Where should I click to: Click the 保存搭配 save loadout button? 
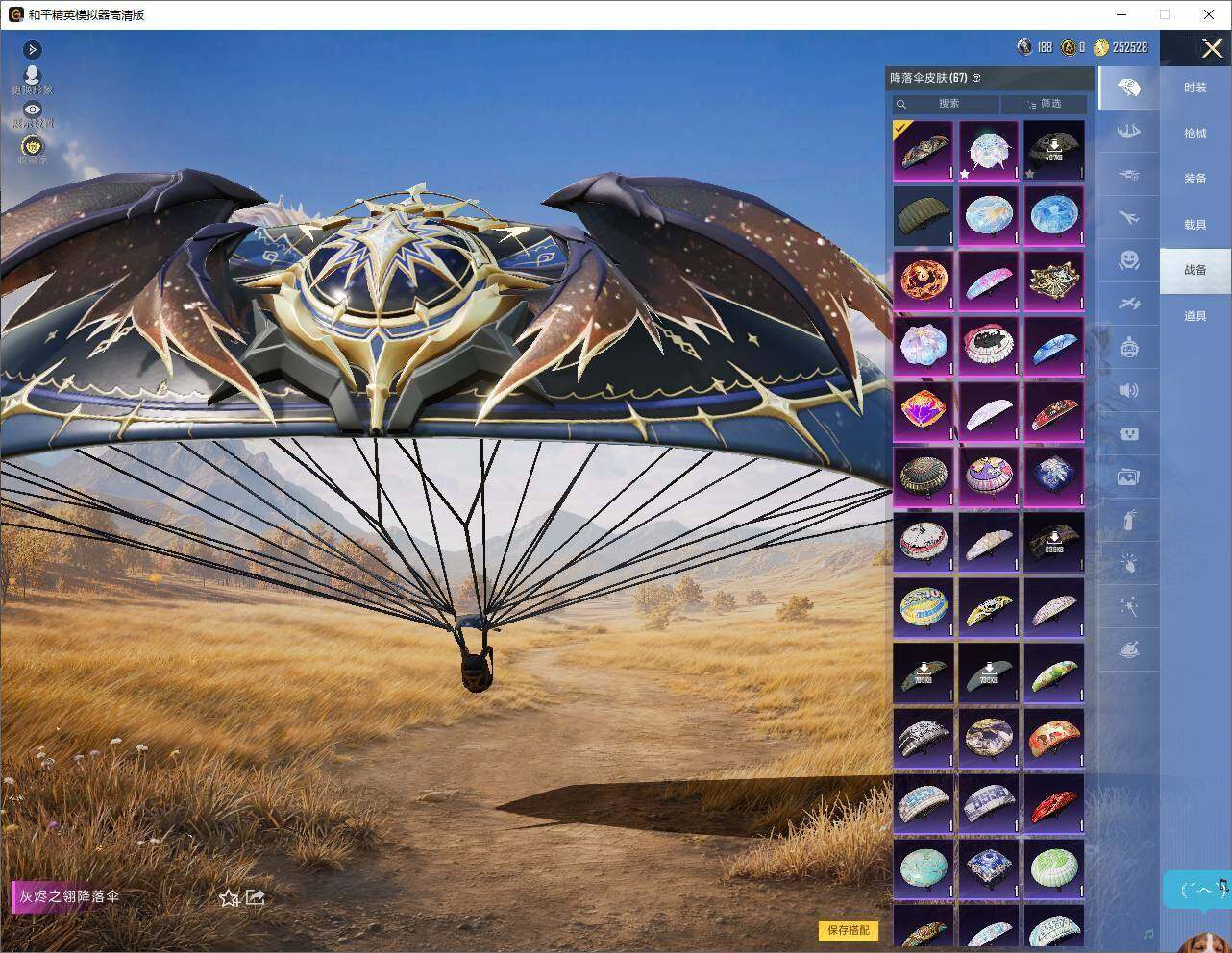tap(849, 930)
